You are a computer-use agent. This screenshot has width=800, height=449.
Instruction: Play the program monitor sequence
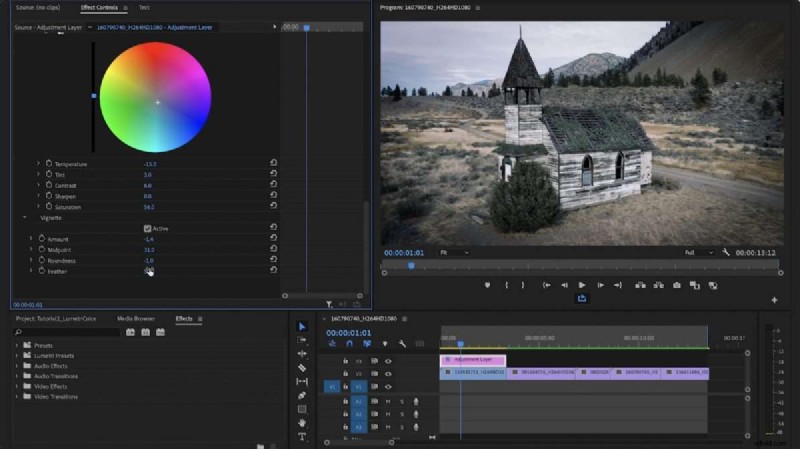[582, 285]
